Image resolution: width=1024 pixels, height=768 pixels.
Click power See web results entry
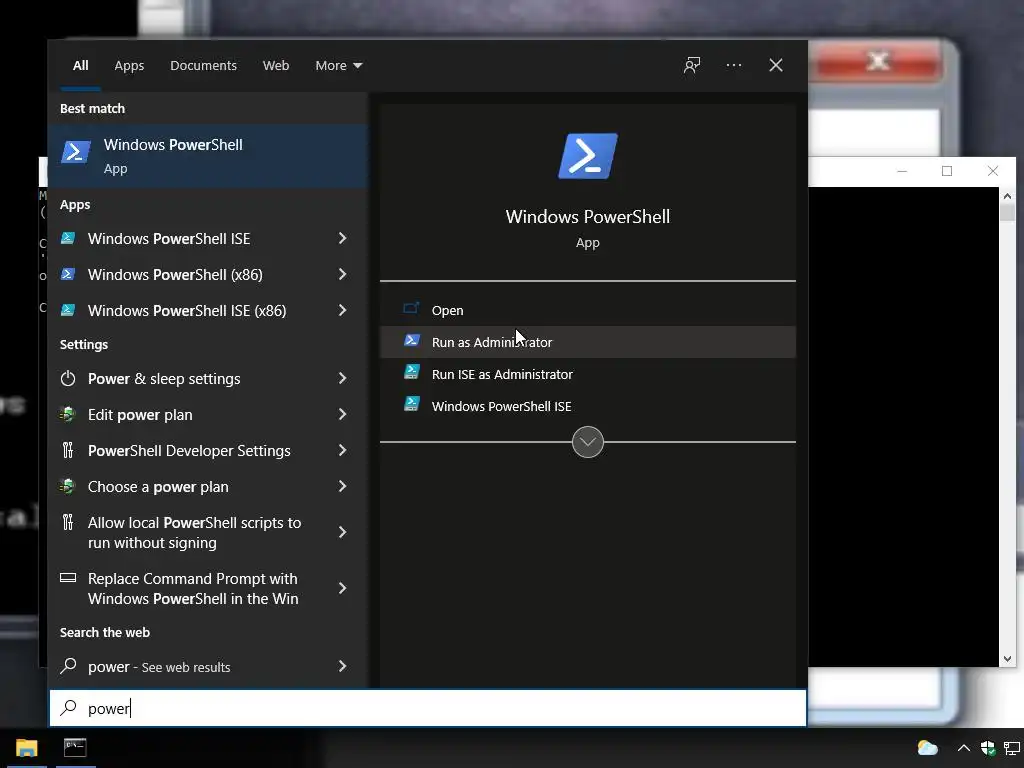tap(208, 666)
